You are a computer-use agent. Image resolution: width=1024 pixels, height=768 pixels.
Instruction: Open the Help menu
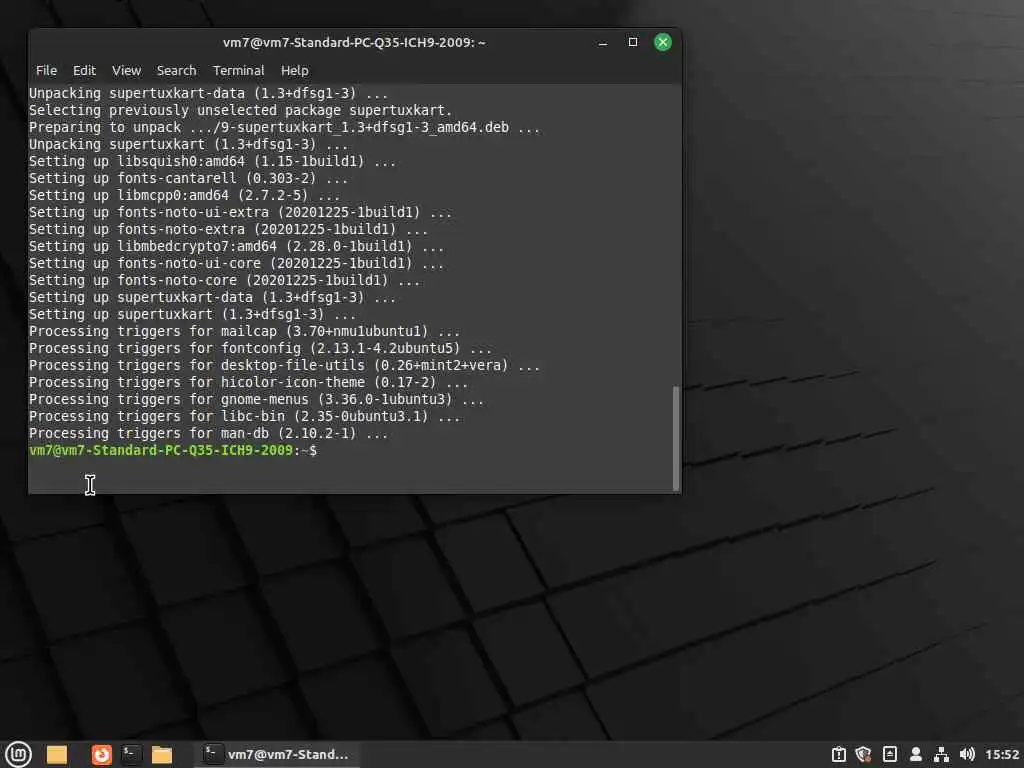click(x=295, y=71)
